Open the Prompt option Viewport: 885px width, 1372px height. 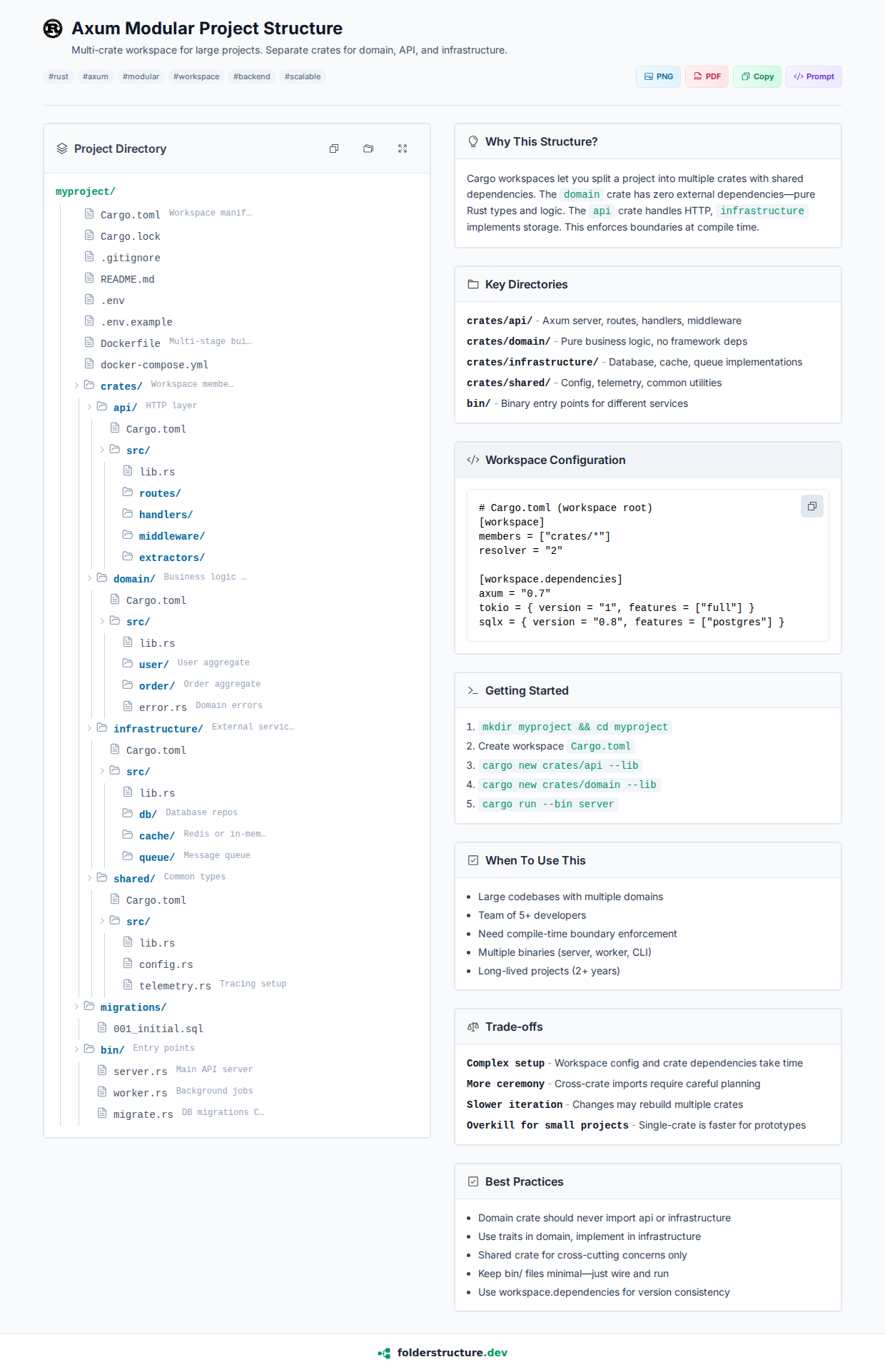click(814, 76)
